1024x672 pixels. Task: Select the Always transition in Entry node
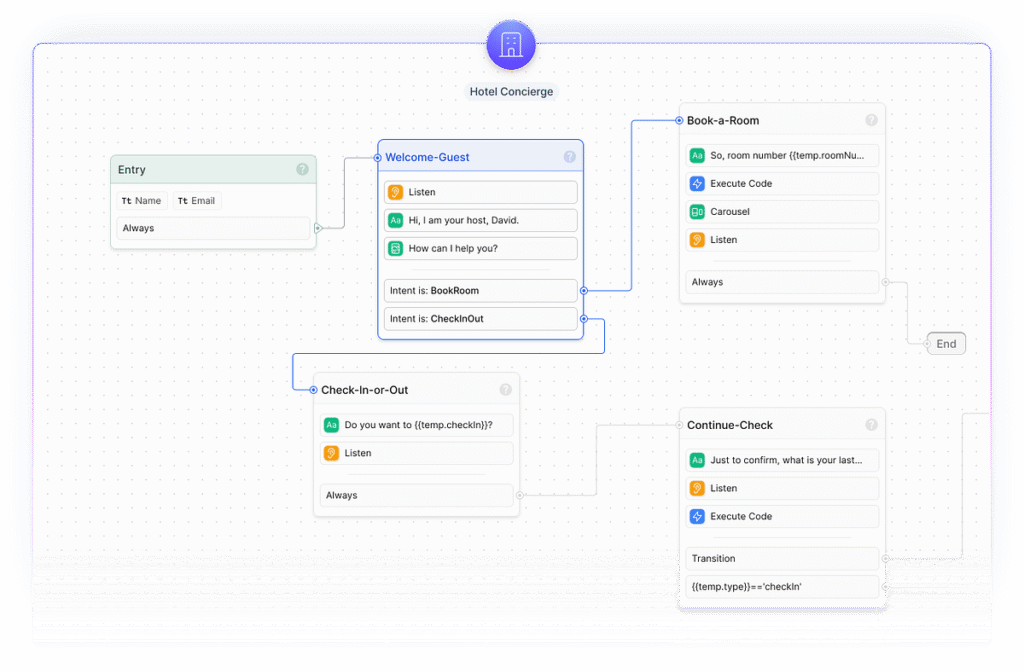pos(212,228)
